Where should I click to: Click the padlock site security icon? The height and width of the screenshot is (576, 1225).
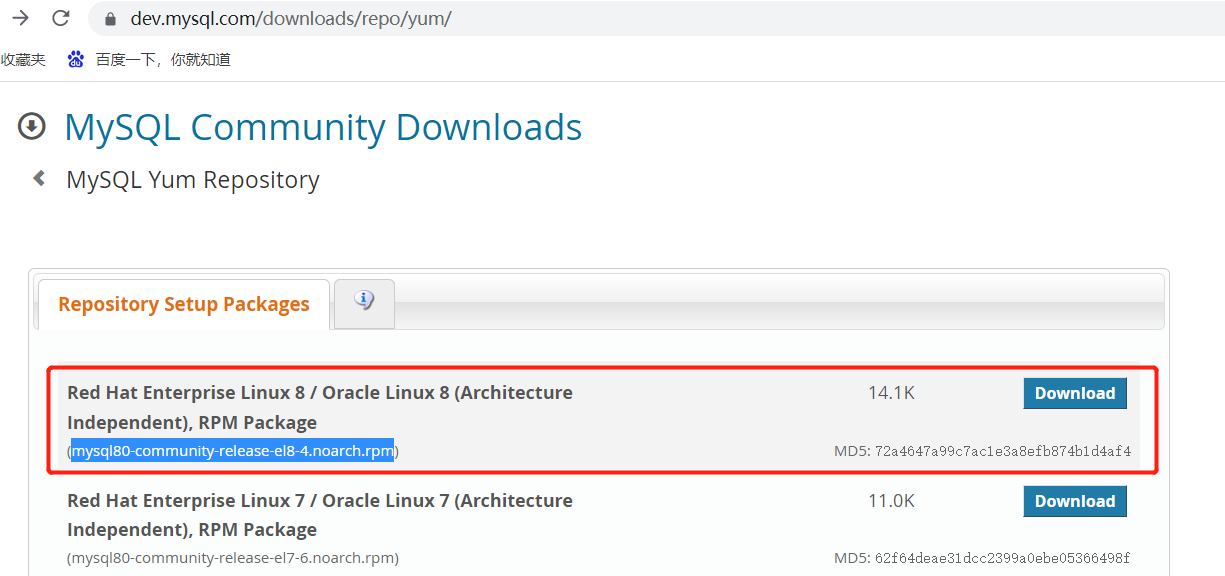coord(110,19)
